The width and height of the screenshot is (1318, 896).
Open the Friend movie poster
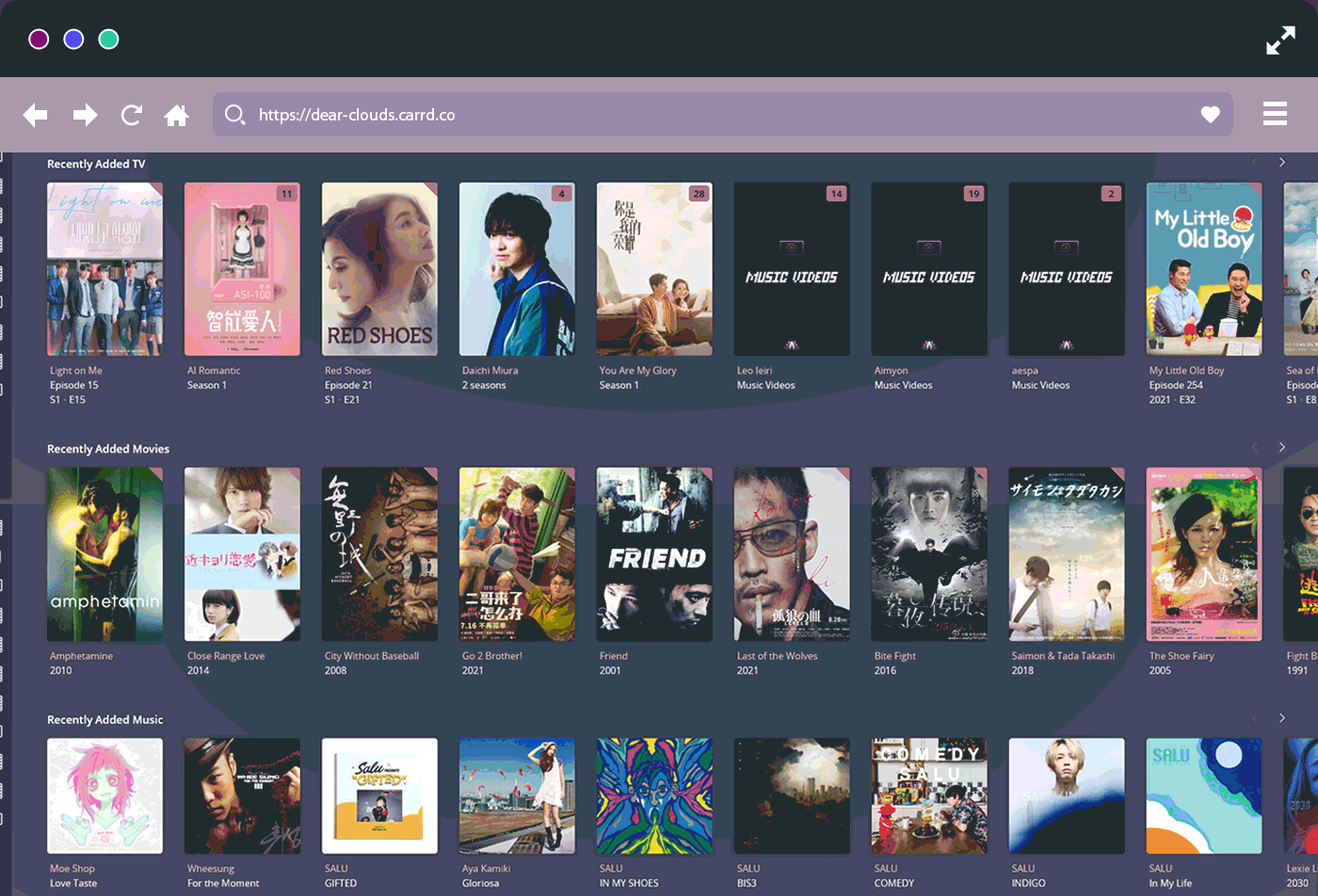click(x=654, y=554)
